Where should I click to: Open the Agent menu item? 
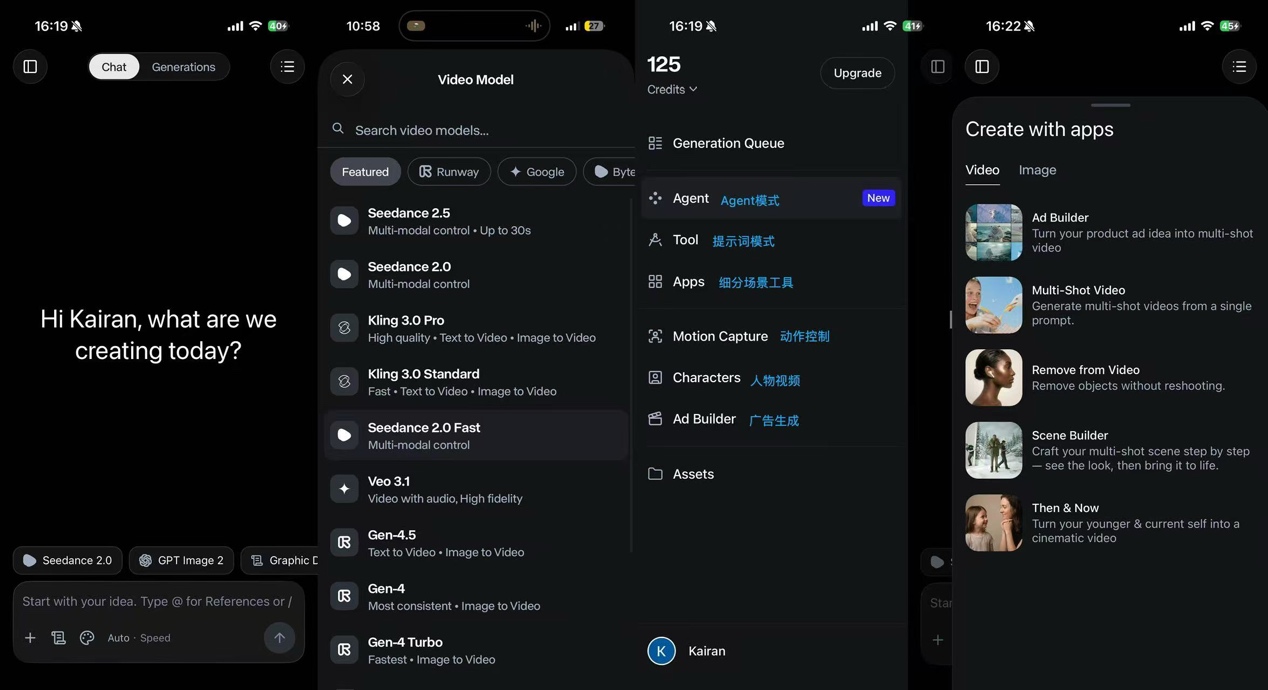771,199
